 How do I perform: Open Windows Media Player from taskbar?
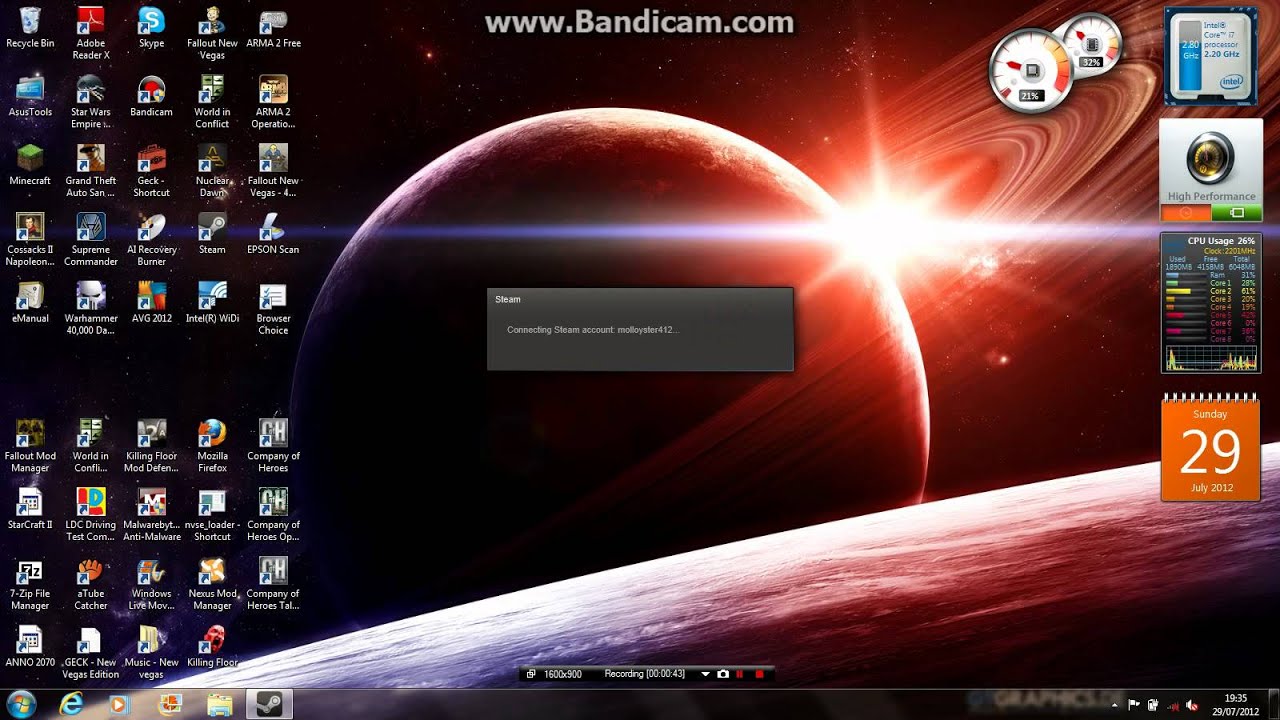tap(120, 704)
